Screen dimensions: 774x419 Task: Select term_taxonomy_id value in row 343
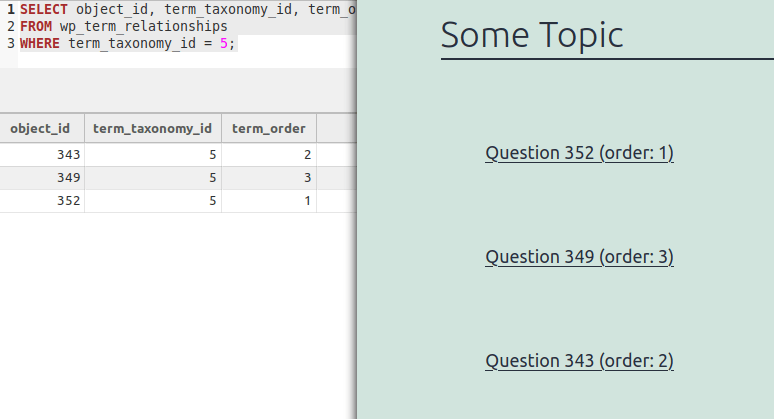pos(153,154)
